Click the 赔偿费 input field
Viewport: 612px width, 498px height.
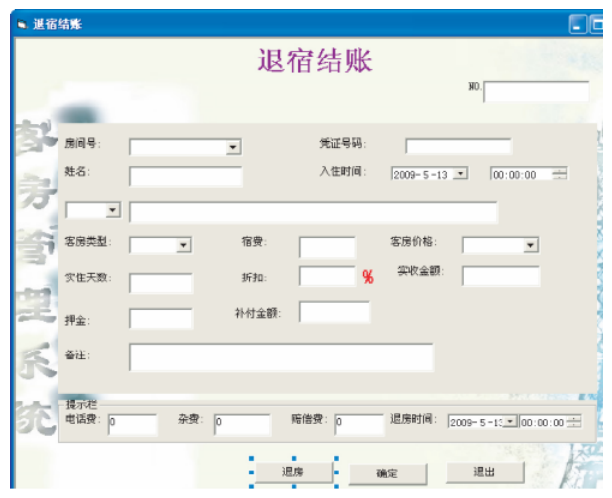(x=359, y=424)
